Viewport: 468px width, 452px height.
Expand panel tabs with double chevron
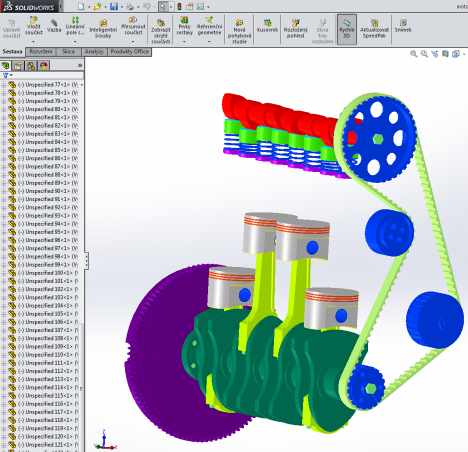pyautogui.click(x=80, y=65)
